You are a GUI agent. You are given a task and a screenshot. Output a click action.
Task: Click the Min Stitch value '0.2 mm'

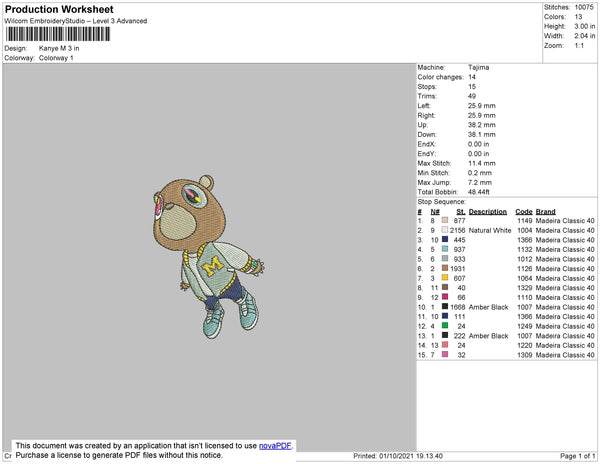click(x=479, y=173)
